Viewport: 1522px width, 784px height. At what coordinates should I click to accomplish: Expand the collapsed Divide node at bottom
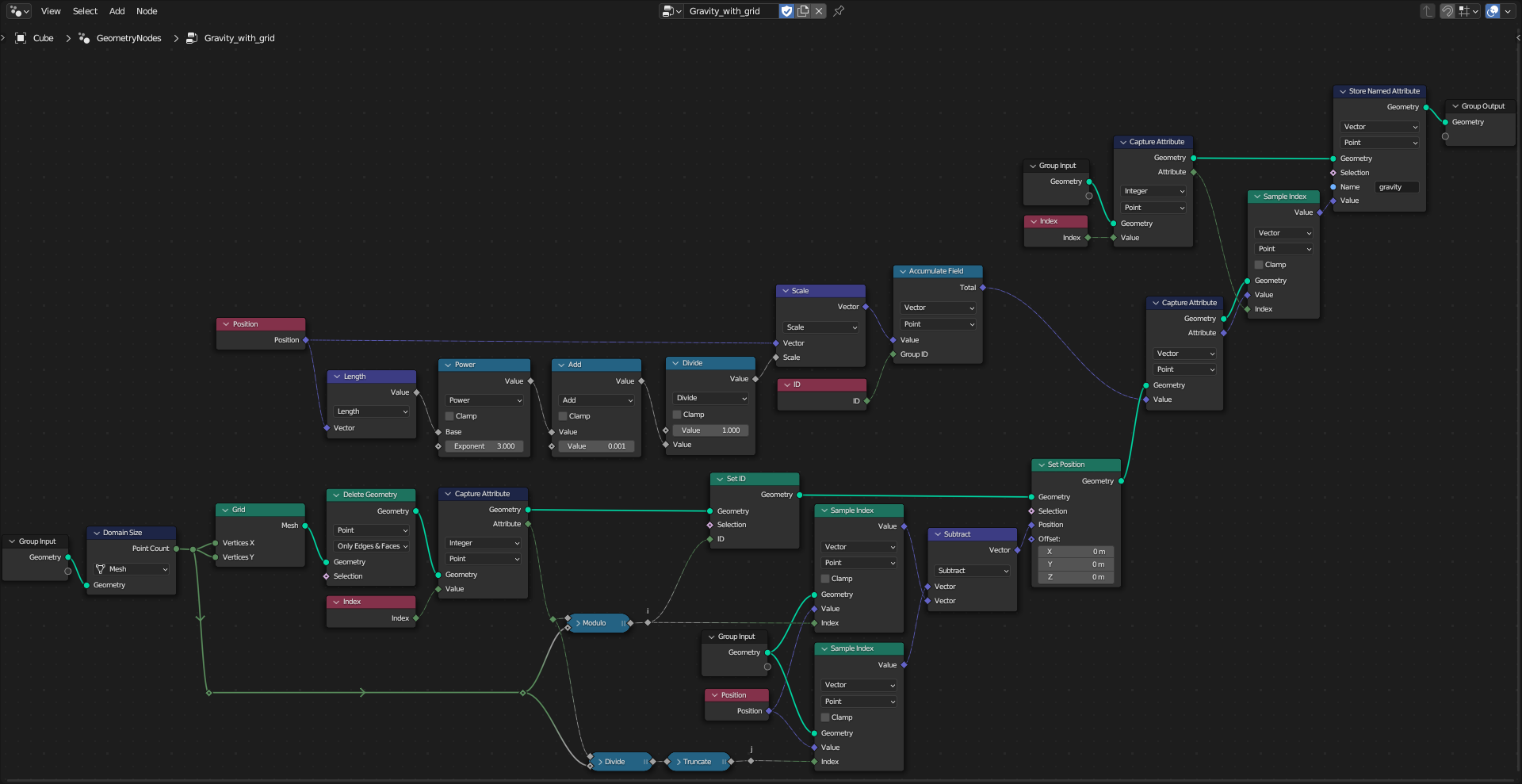[601, 762]
